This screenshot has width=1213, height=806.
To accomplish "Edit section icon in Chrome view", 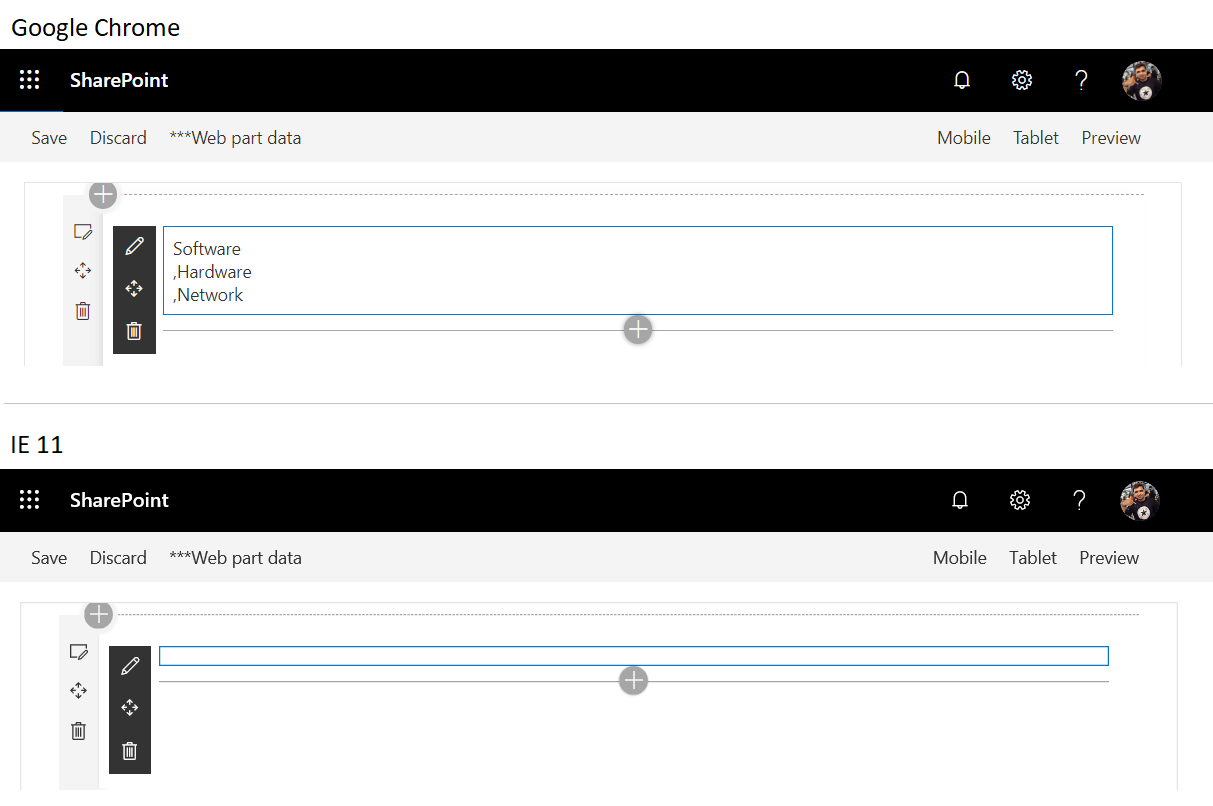I will [83, 232].
